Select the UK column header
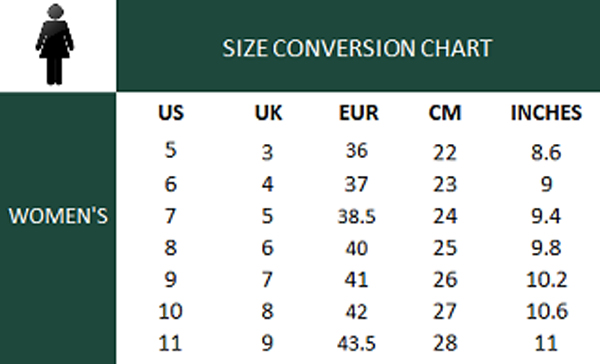600x364 pixels. point(268,113)
